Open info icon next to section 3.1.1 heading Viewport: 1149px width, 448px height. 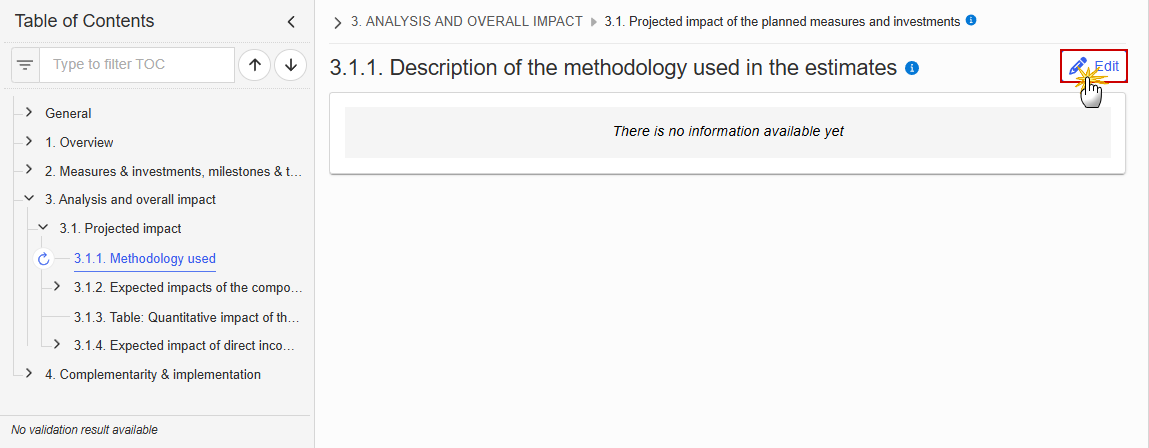tap(912, 67)
